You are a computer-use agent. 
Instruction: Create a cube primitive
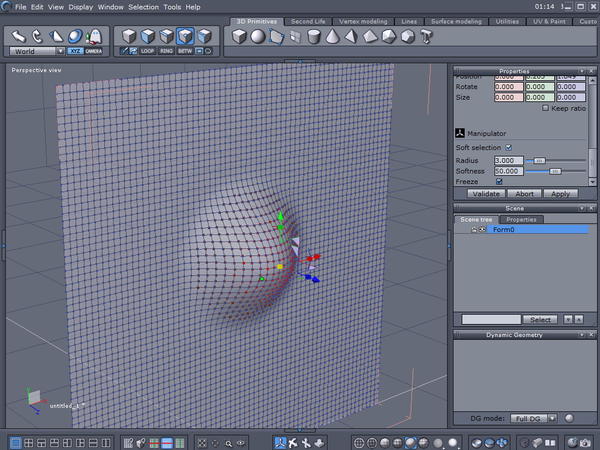[x=239, y=37]
